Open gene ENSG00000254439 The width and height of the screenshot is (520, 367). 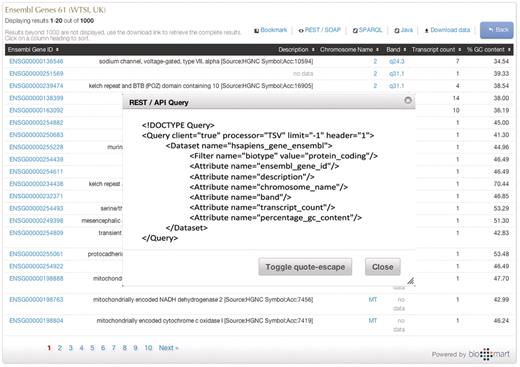[36, 159]
